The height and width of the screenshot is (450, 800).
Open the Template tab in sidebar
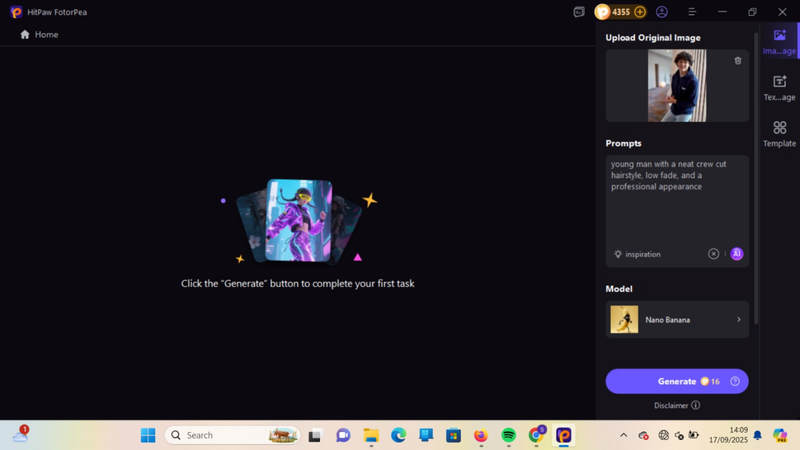coord(779,134)
